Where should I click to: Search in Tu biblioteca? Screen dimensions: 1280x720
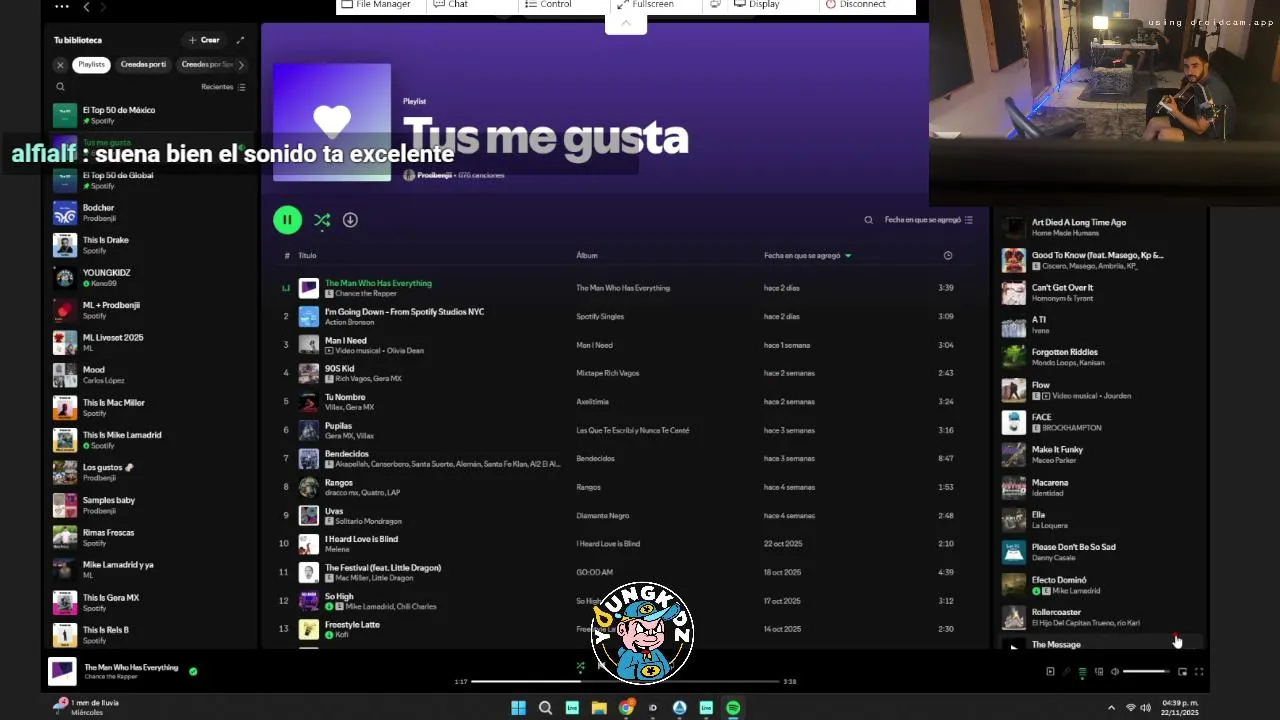coord(60,87)
